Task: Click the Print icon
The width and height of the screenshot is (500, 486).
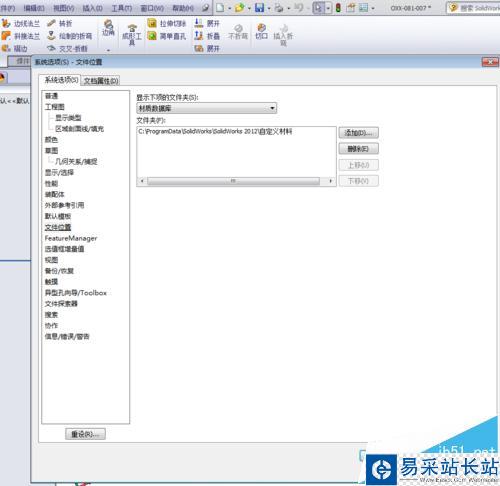Action: click(x=279, y=7)
